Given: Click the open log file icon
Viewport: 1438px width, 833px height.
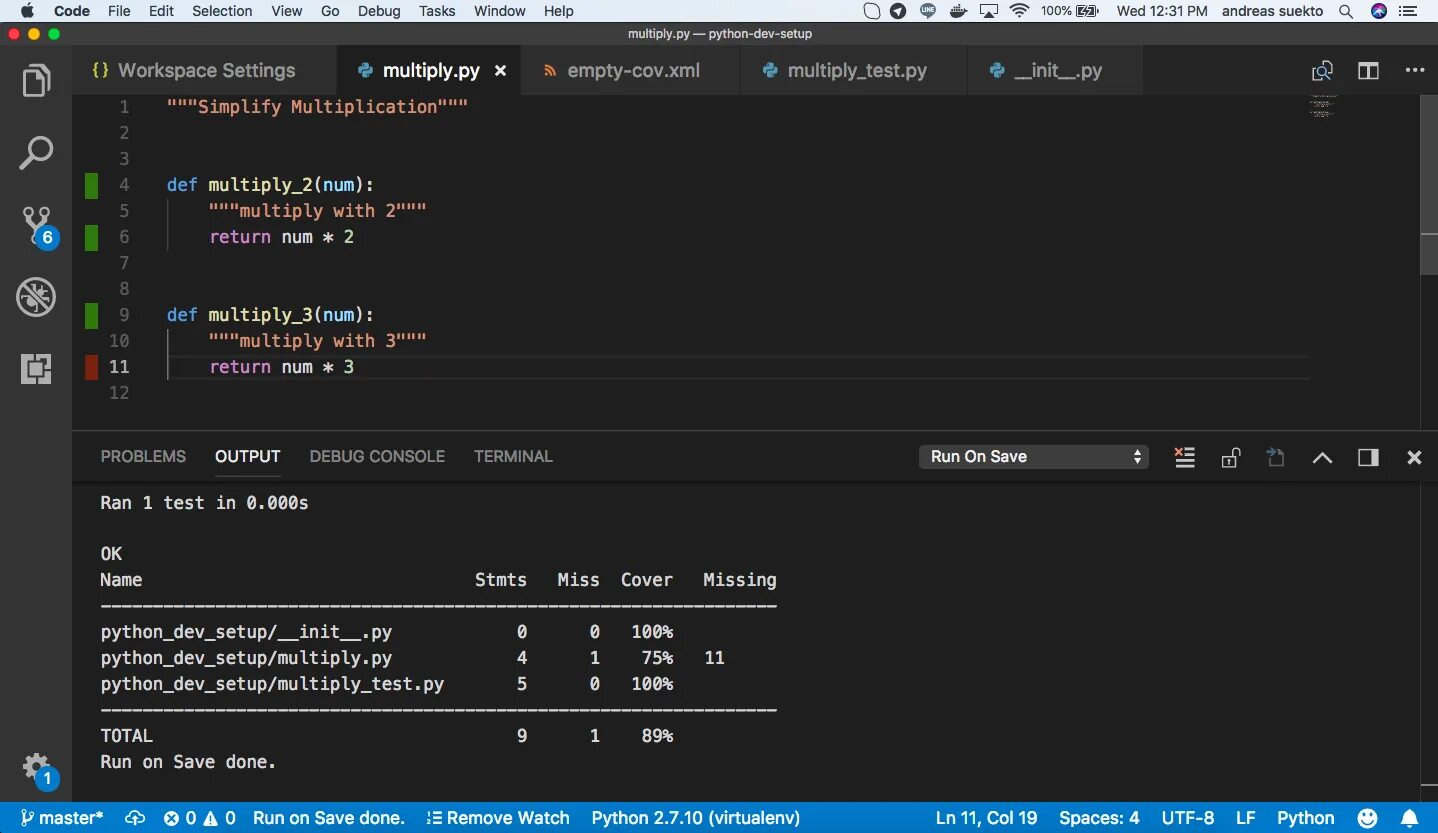Looking at the screenshot, I should [1275, 457].
